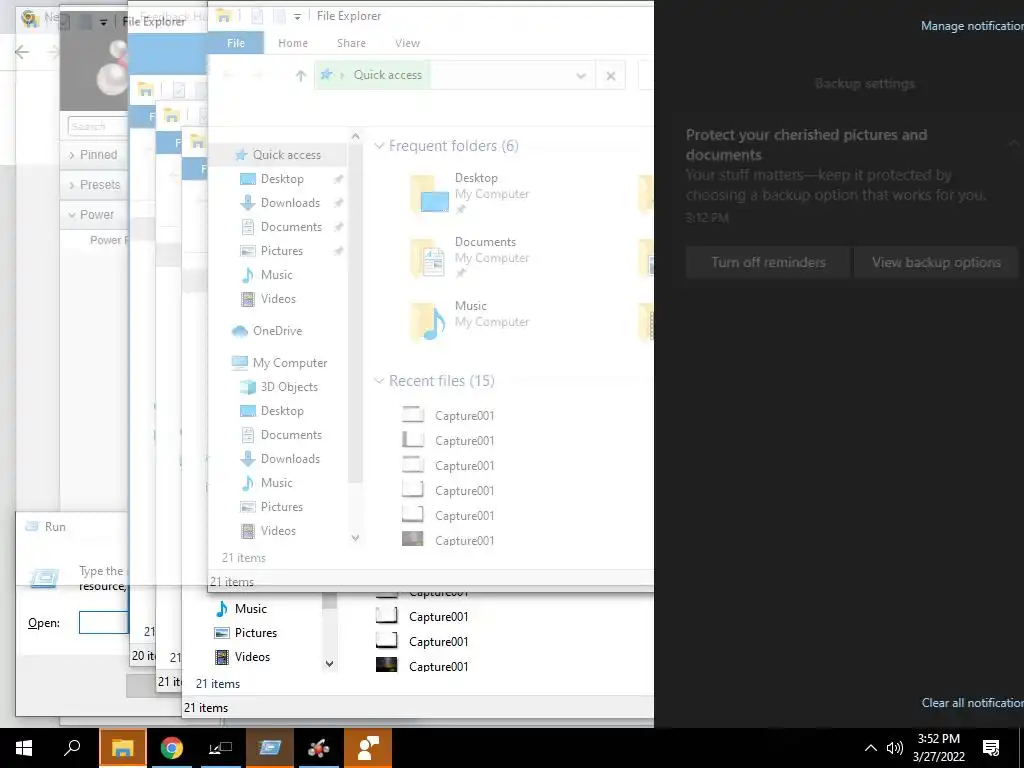
Task: Switch to the View ribbon tab
Action: pos(408,43)
